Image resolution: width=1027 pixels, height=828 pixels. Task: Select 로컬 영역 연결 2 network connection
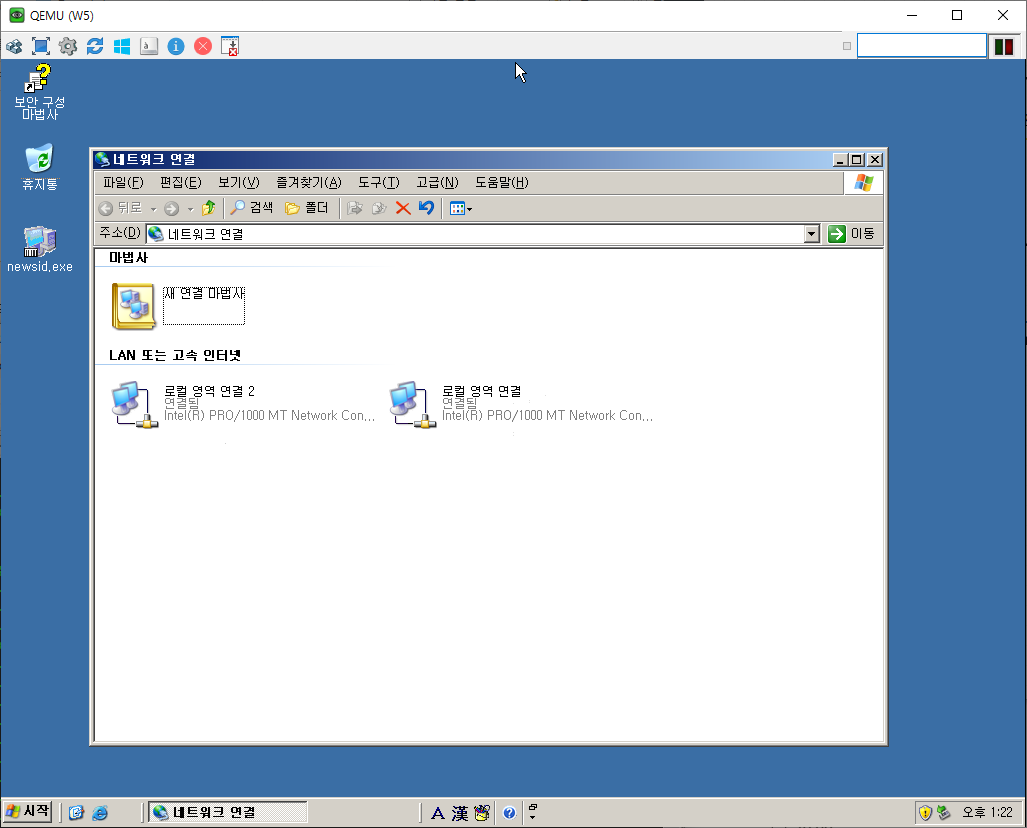[x=242, y=404]
